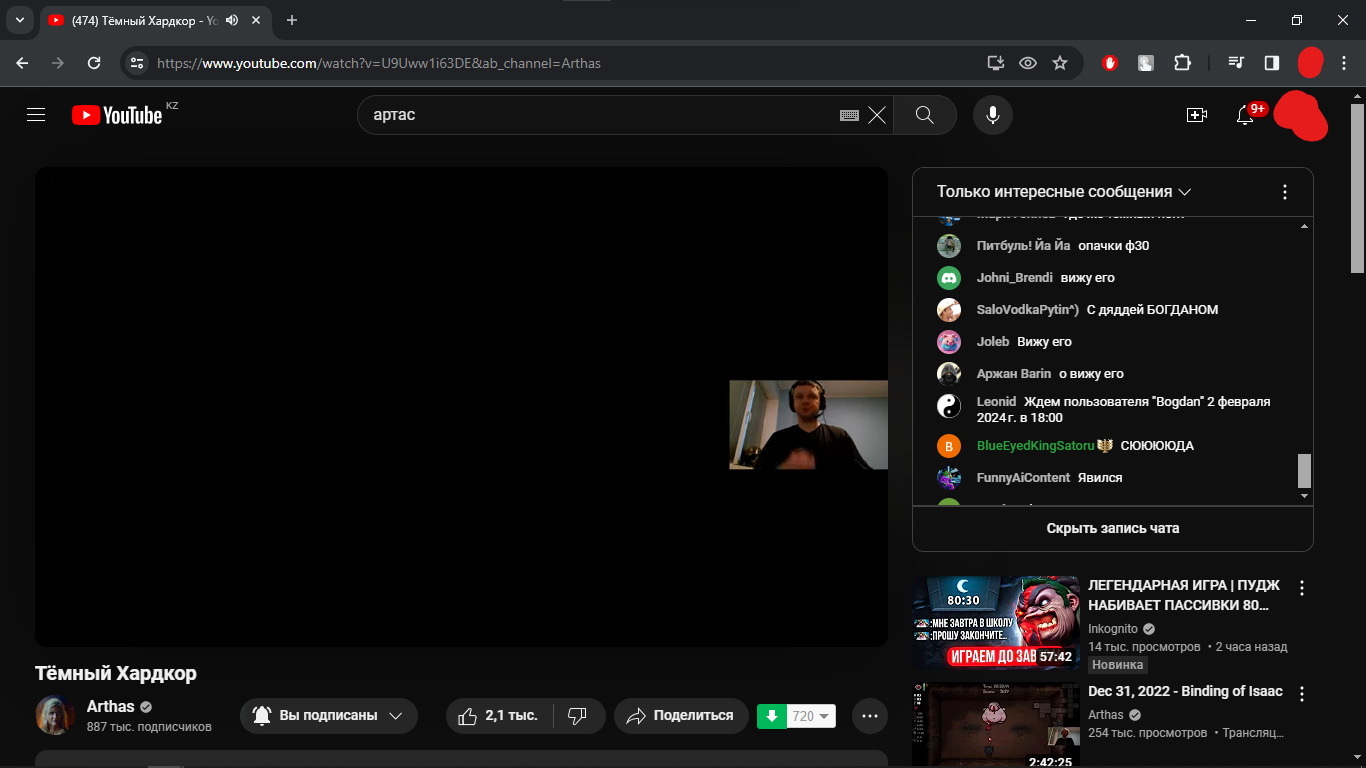Click the eye icon in address bar

pyautogui.click(x=1028, y=63)
